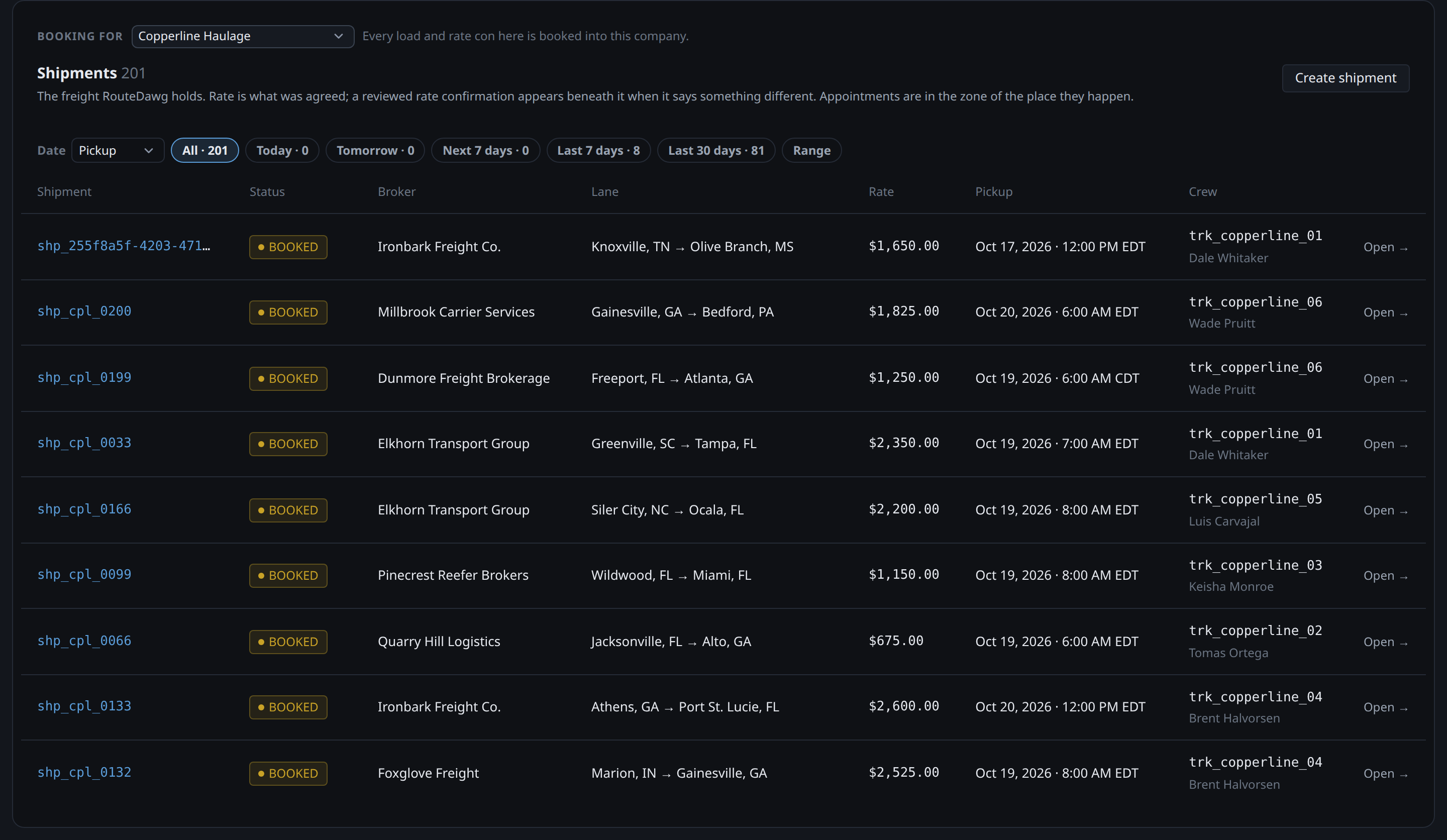This screenshot has width=1447, height=840.
Task: Click BOOKED badge on shp_cpl_0200 row
Action: pos(288,312)
